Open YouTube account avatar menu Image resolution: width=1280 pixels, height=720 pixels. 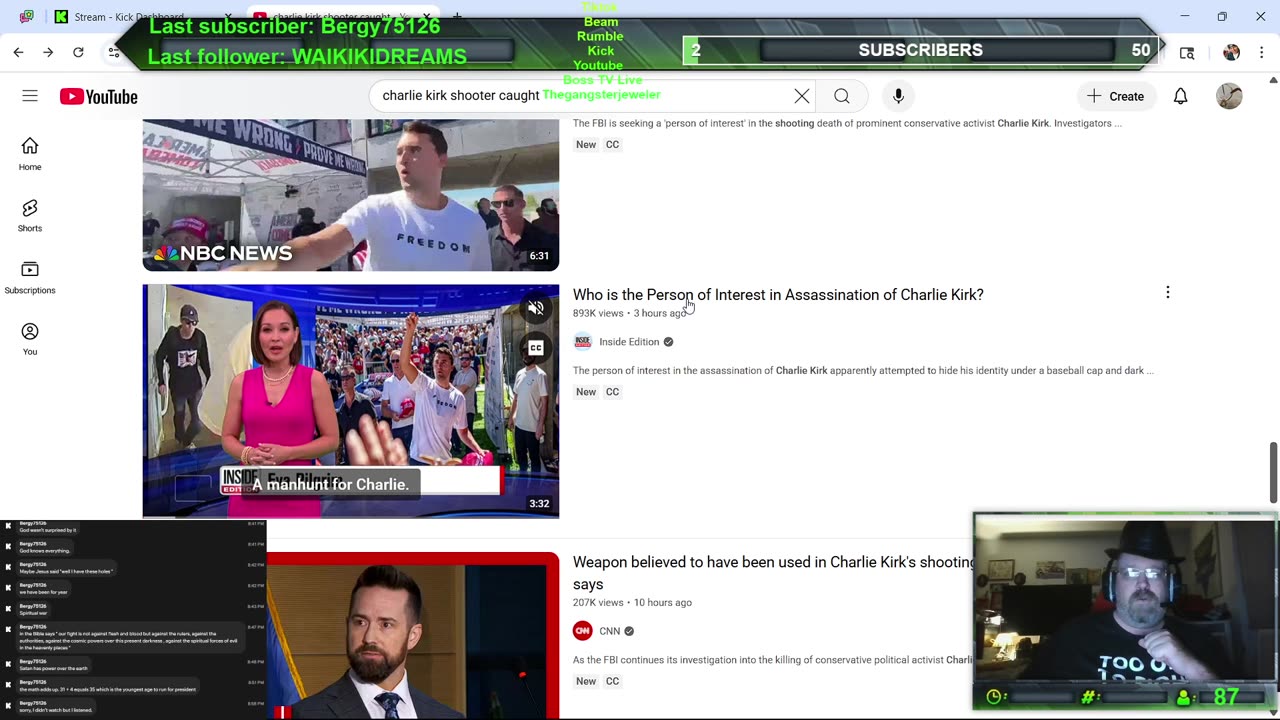1229,96
